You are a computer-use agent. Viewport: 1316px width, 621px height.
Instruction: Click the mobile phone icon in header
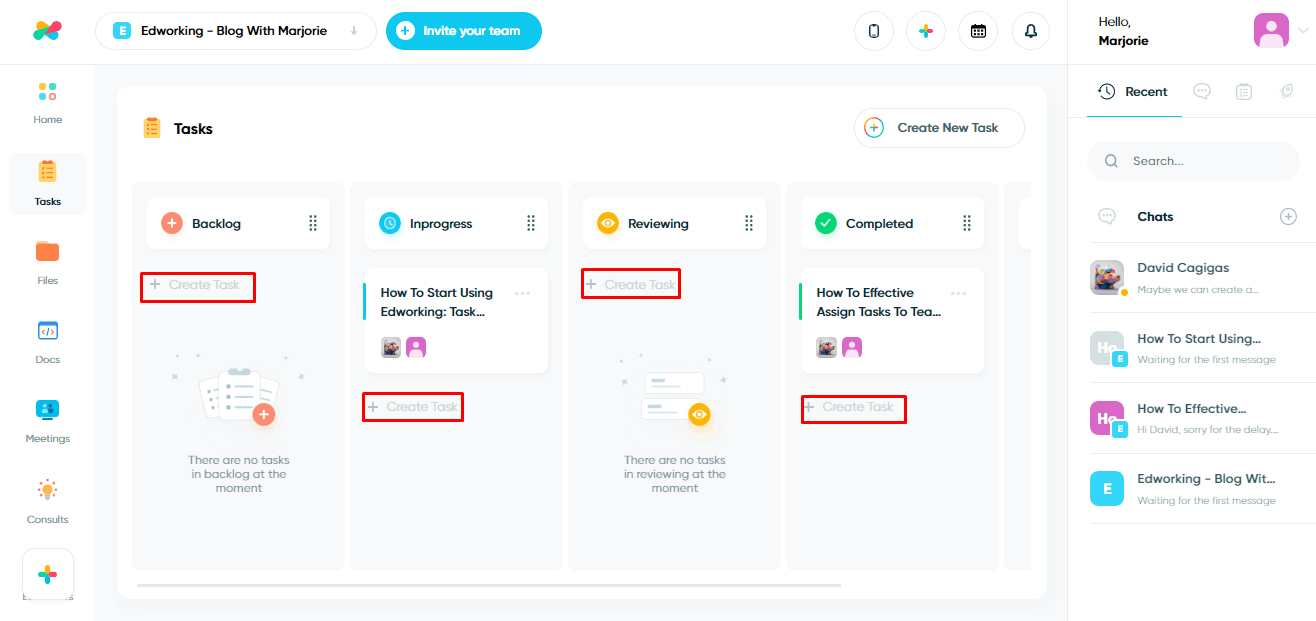click(x=874, y=31)
